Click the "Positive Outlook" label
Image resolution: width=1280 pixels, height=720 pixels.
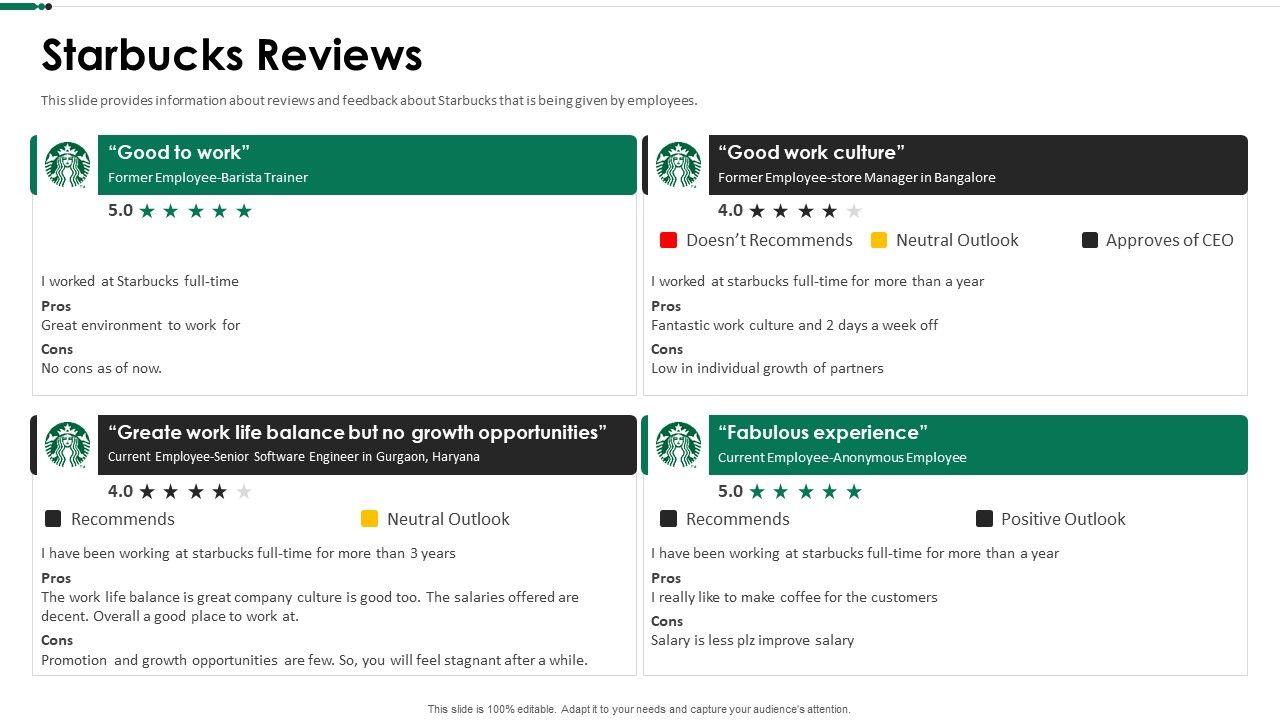(1063, 519)
